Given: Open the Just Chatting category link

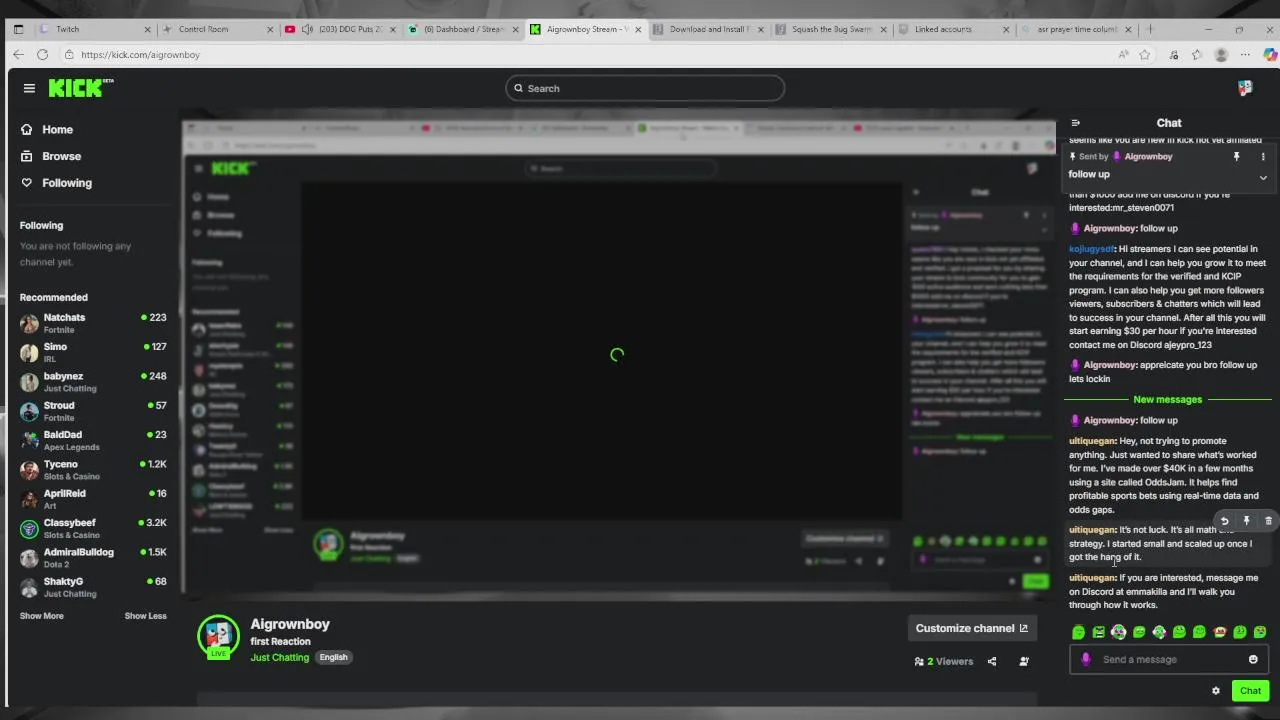Looking at the screenshot, I should click(x=280, y=657).
